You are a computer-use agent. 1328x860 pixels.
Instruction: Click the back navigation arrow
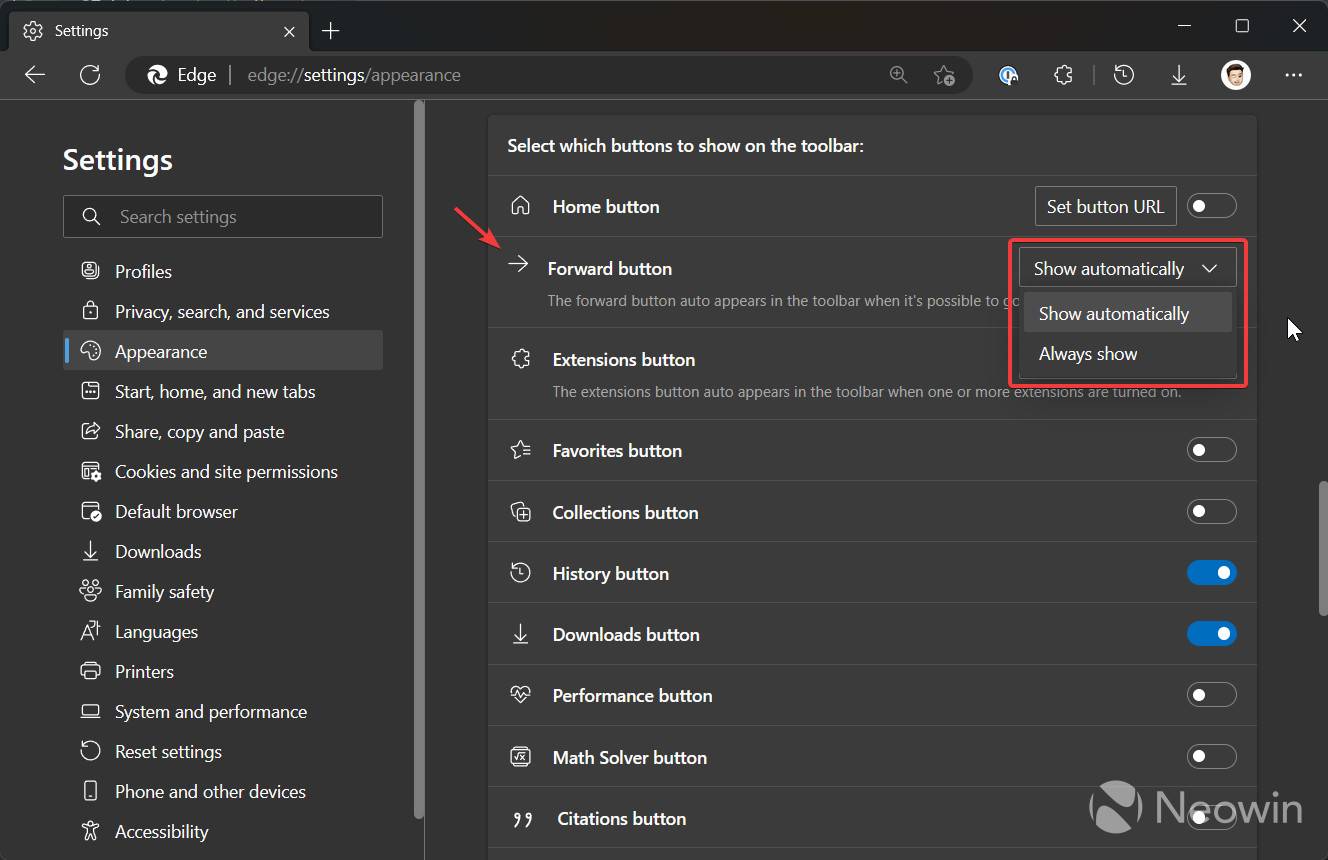coord(34,75)
